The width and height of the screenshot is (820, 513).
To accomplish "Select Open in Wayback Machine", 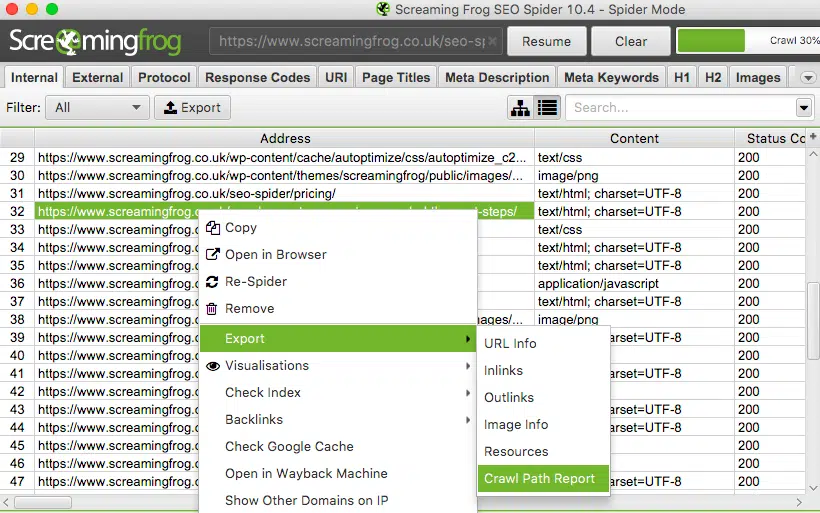I will [338, 474].
